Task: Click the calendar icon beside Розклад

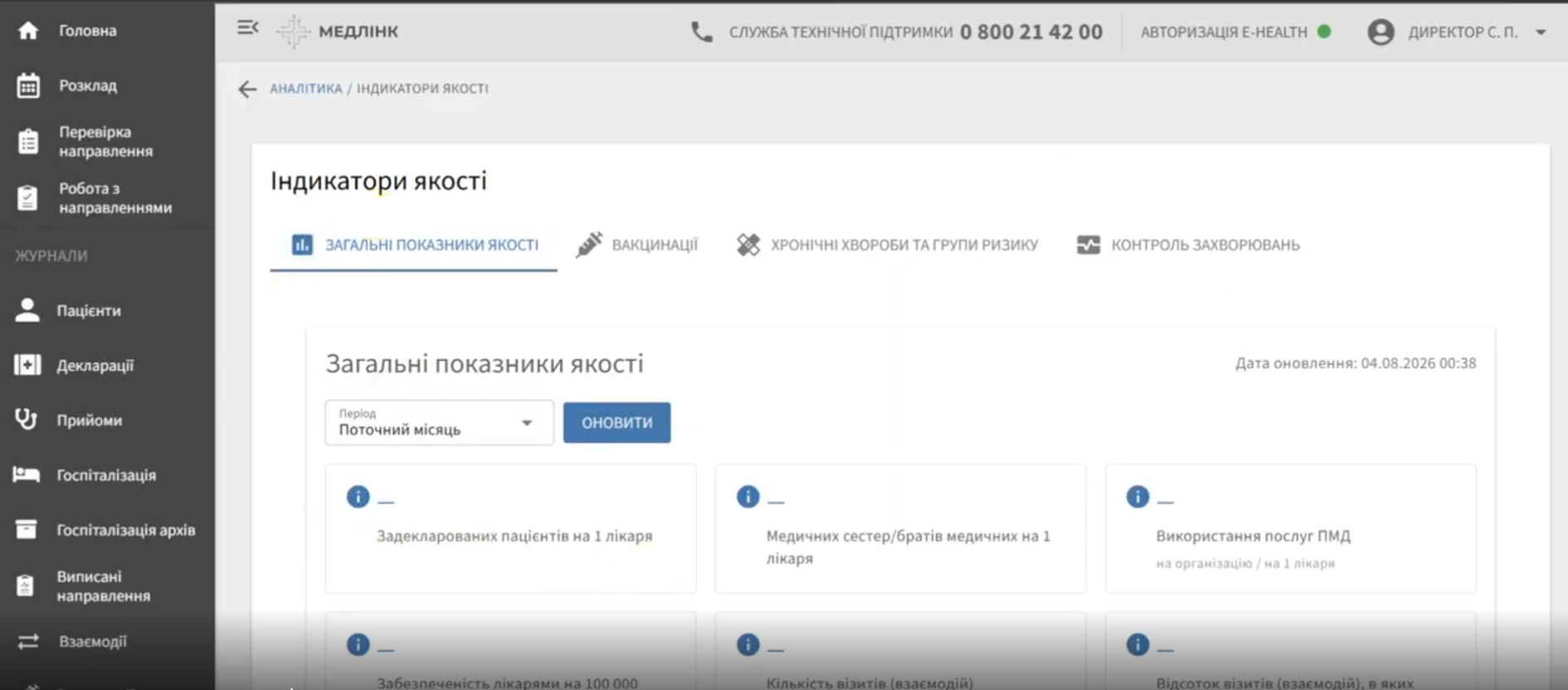Action: [x=28, y=85]
